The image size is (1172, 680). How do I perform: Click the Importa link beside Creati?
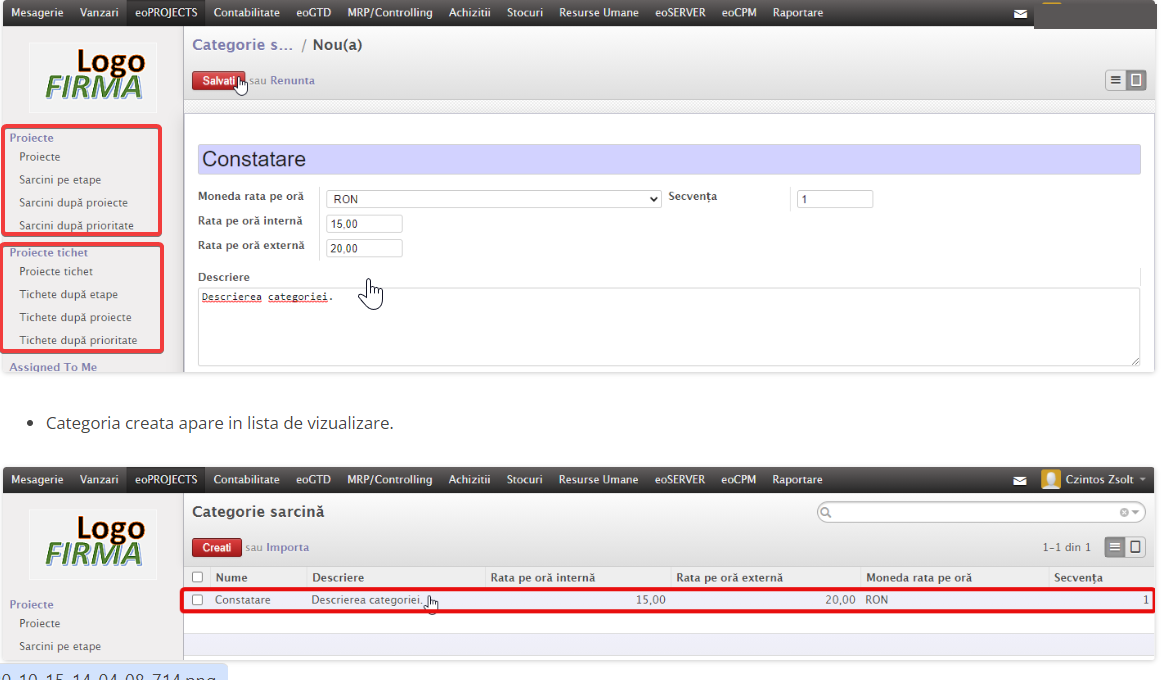289,547
